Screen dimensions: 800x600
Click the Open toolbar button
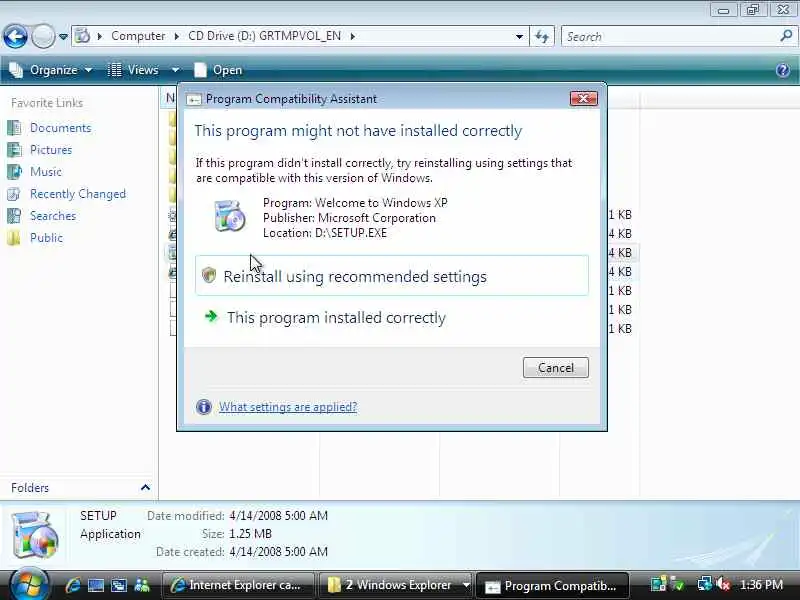(x=218, y=70)
